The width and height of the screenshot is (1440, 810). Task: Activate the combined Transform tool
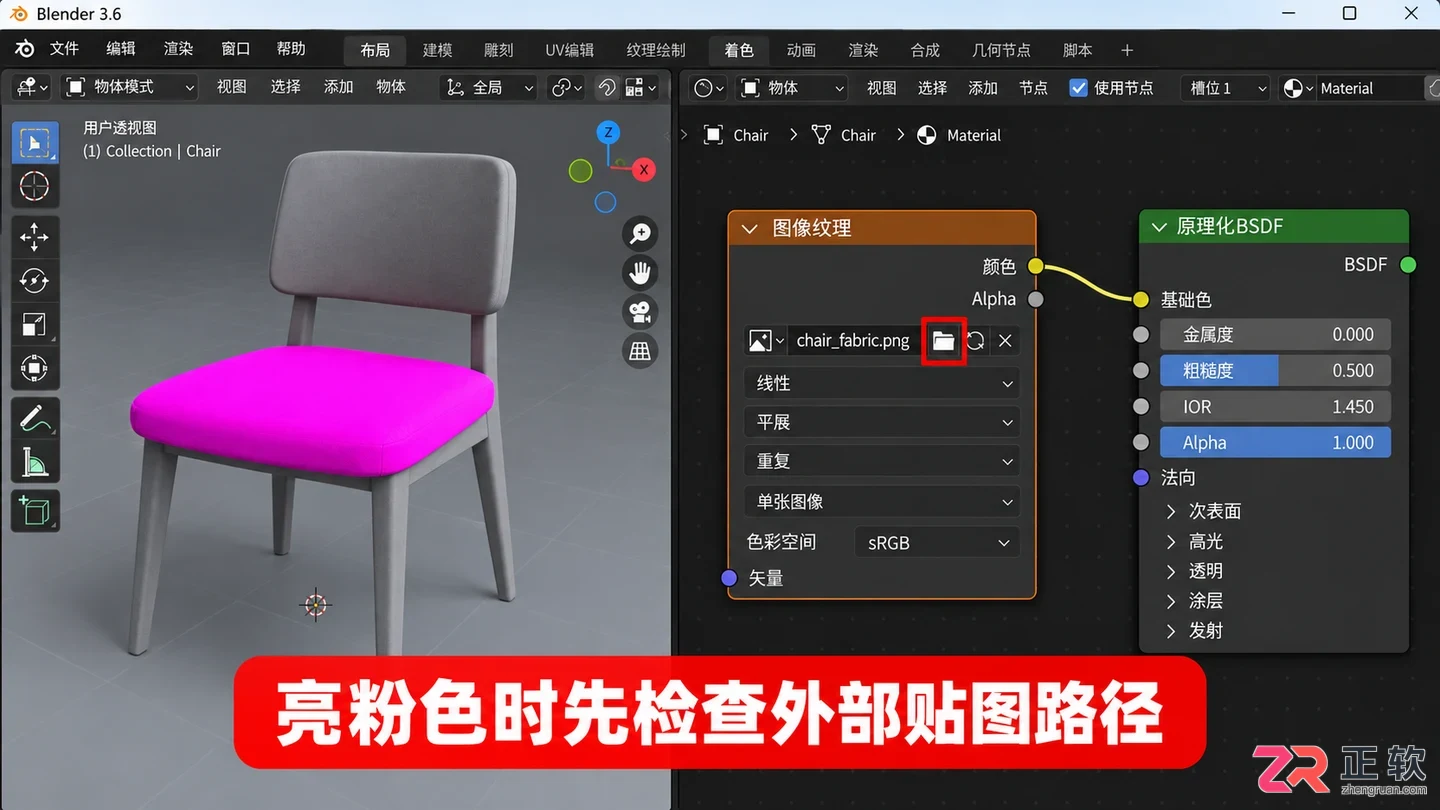point(34,369)
